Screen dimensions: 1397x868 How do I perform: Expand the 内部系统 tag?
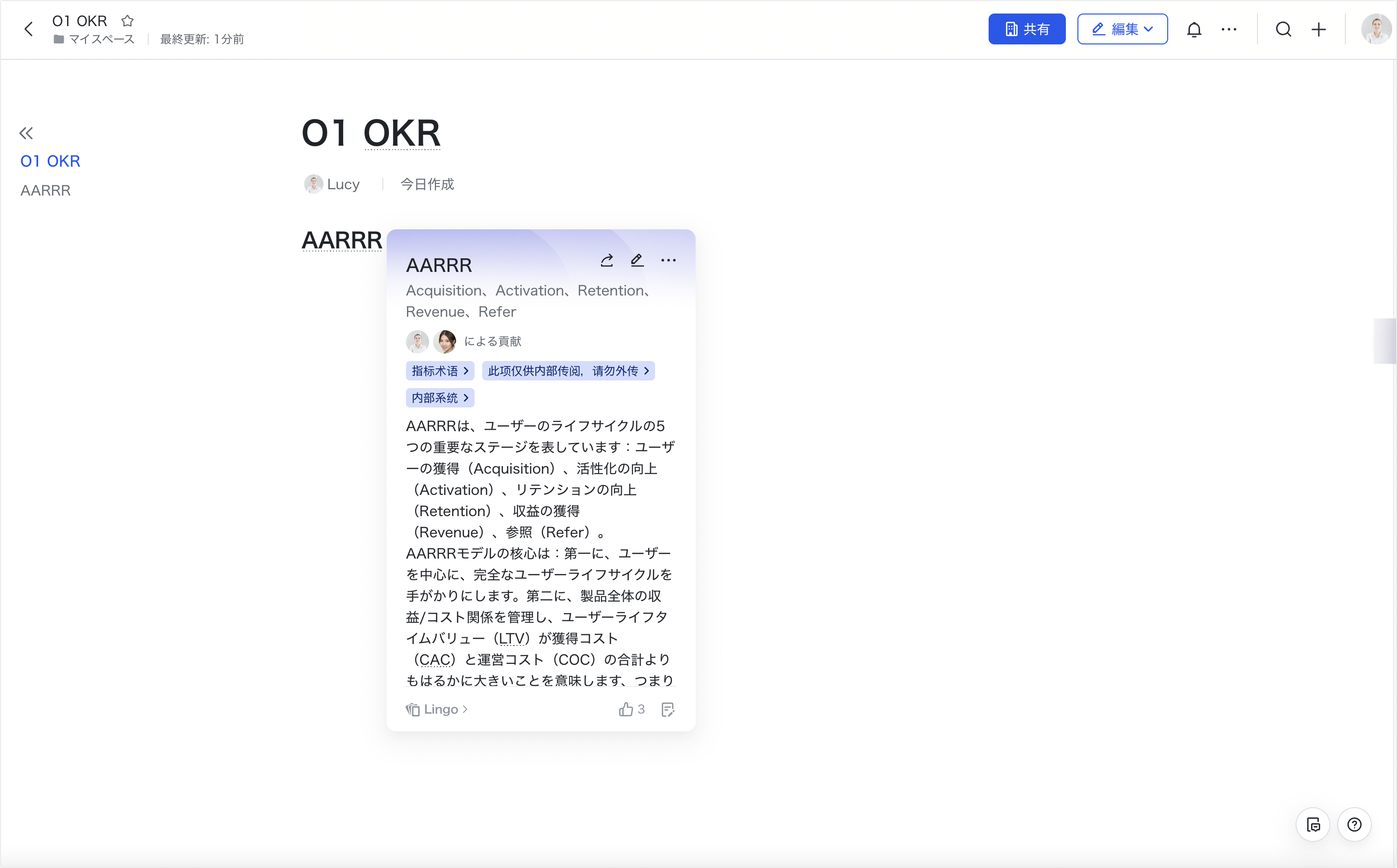(x=440, y=398)
